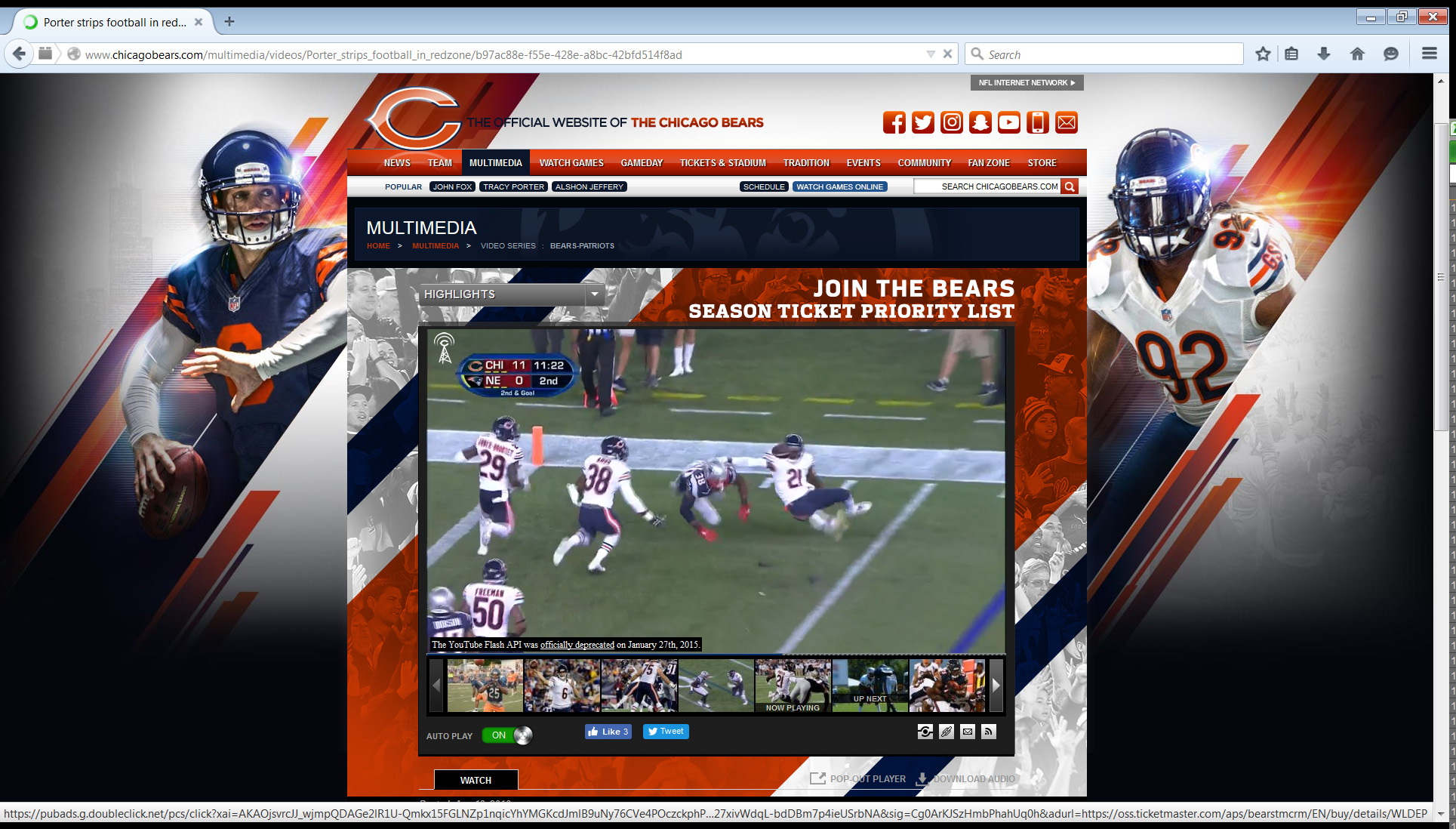The width and height of the screenshot is (1456, 829).
Task: Open the News menu
Action: 397,163
